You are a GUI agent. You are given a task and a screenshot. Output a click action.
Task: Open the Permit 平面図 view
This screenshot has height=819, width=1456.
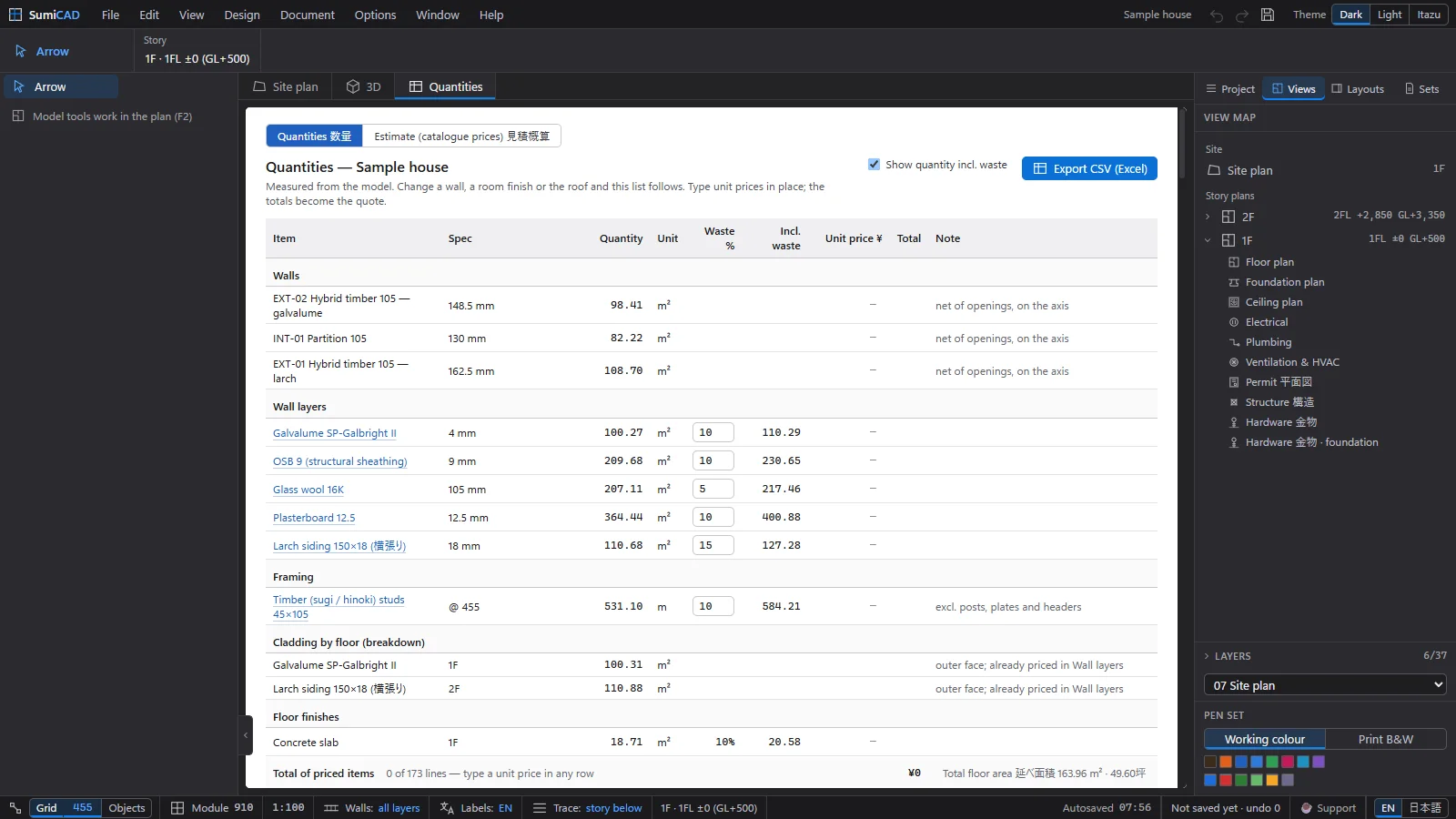1278,382
